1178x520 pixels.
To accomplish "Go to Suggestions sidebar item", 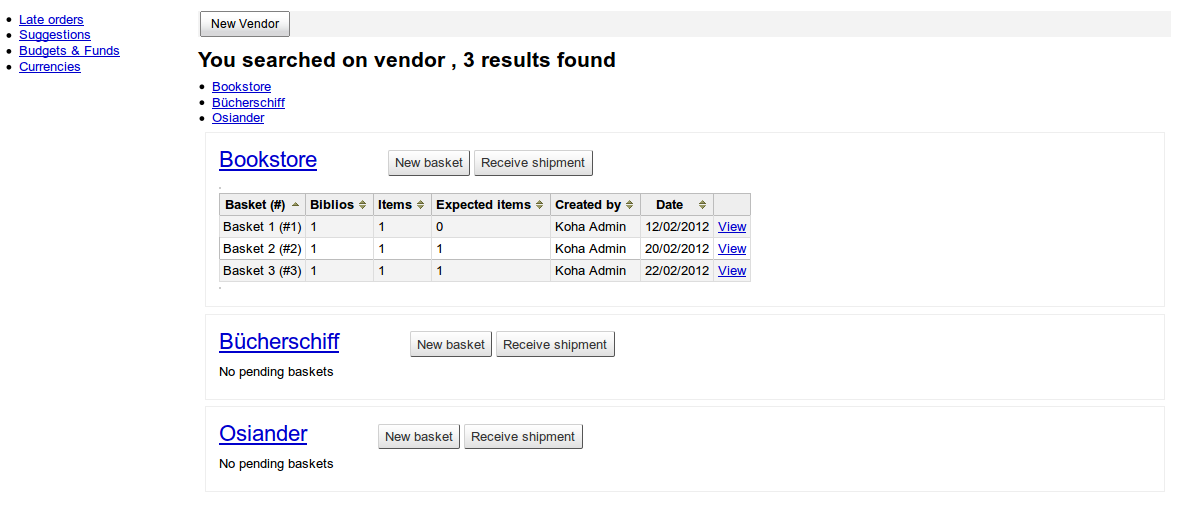I will (x=55, y=35).
